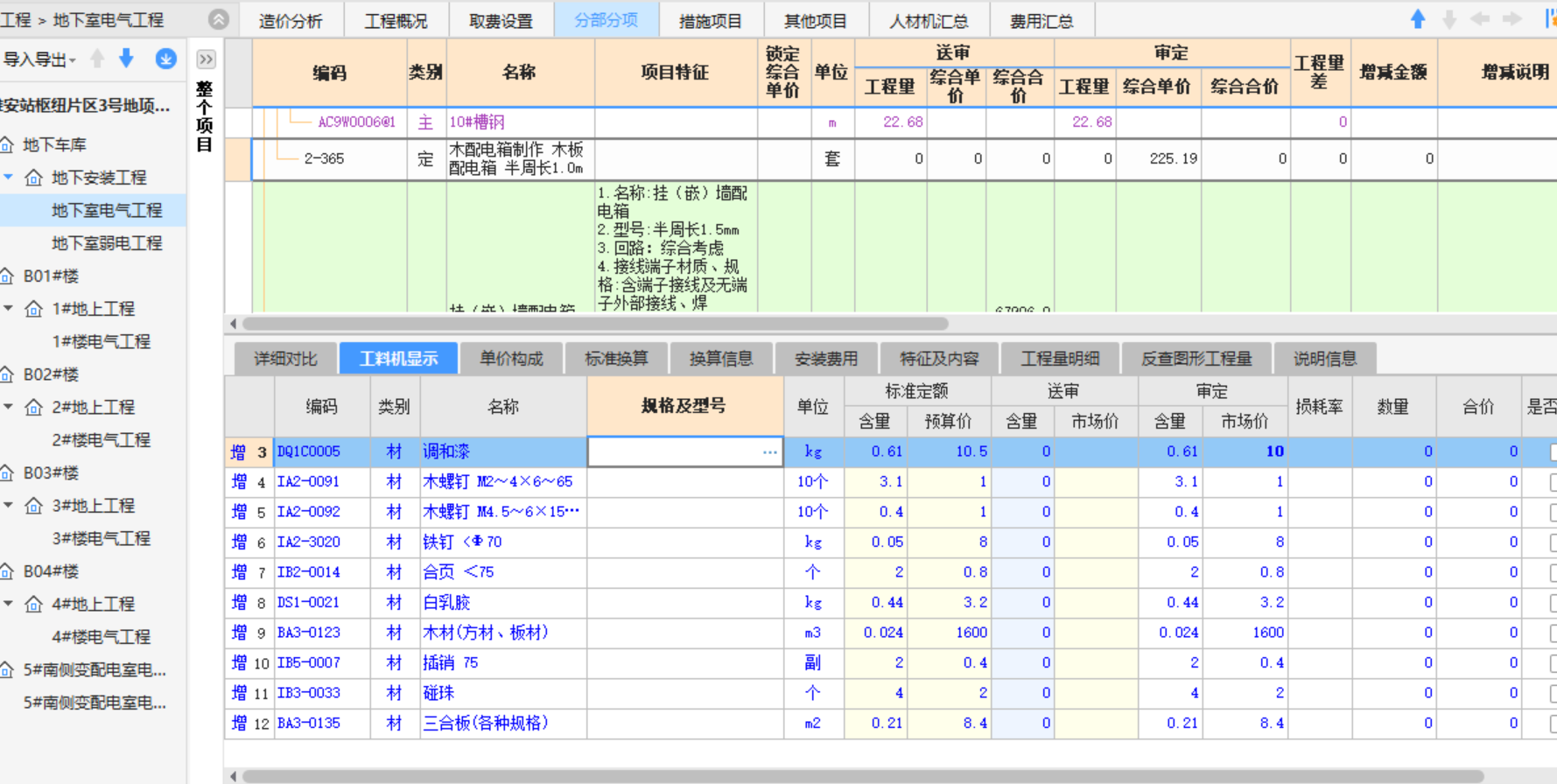Click the house icon of 1#地上工程
Viewport: 1557px width, 784px height.
pyautogui.click(x=33, y=309)
